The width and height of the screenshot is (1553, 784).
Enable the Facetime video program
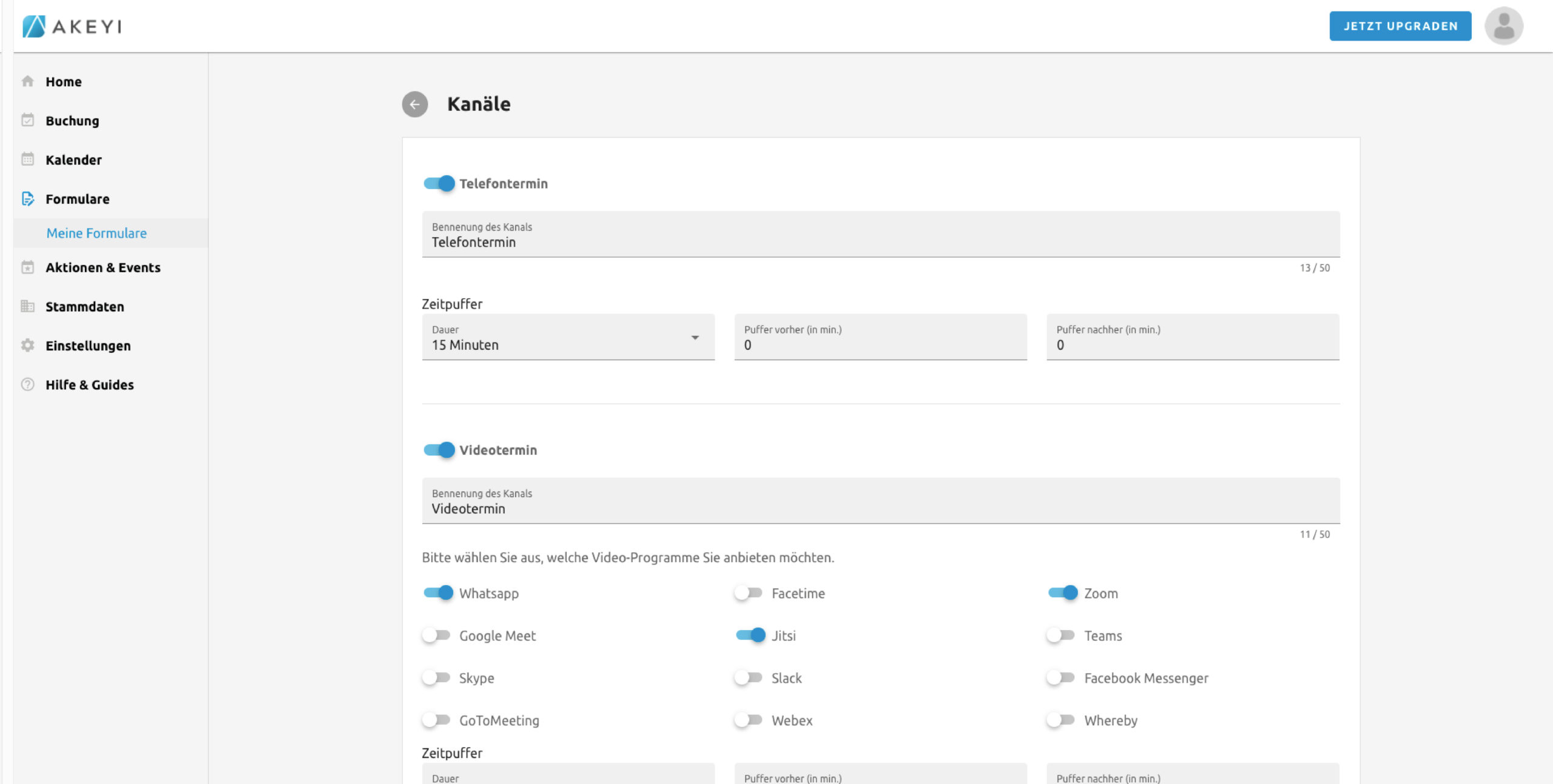pyautogui.click(x=749, y=593)
